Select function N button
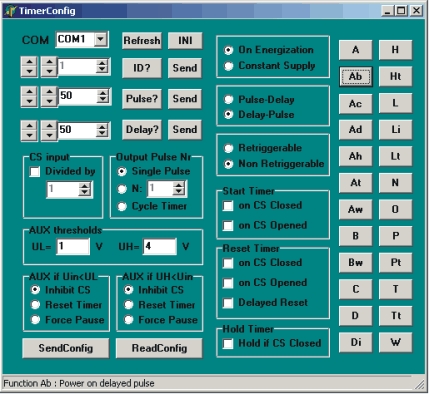Viewport: 429px width, 394px height. (395, 183)
